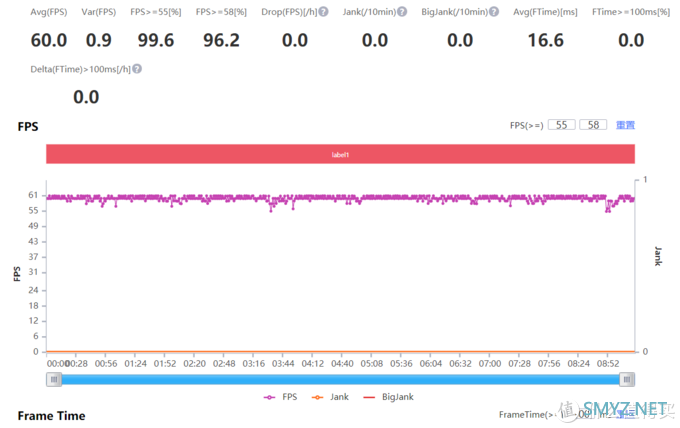Open help icon beside BigJank(/10min)

(494, 12)
